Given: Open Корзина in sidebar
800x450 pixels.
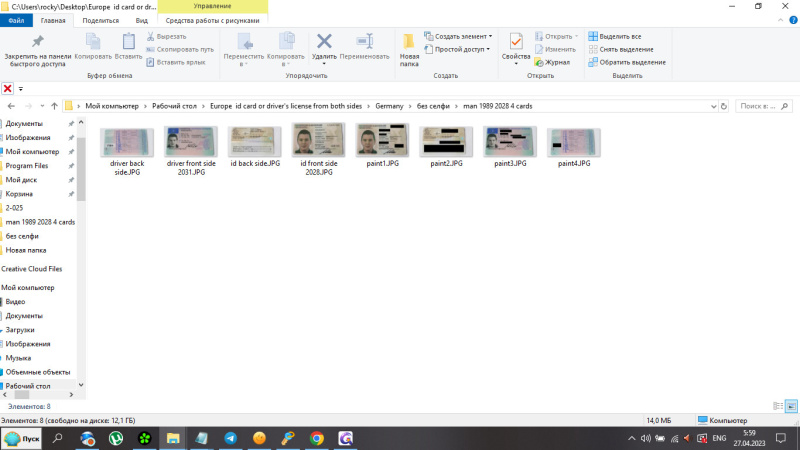Looking at the screenshot, I should [19, 194].
